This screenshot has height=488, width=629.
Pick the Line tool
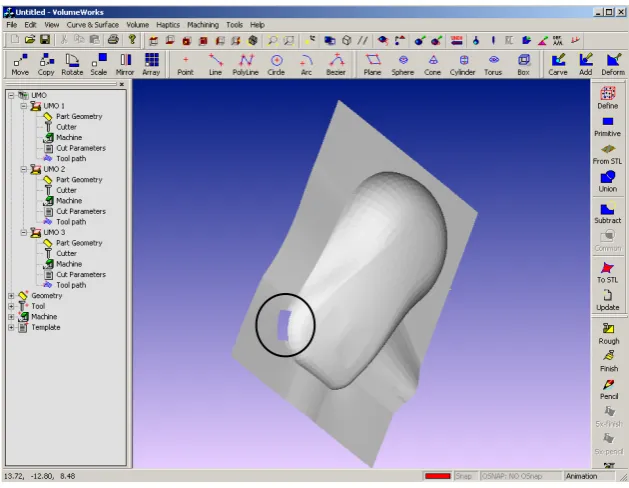pos(215,65)
